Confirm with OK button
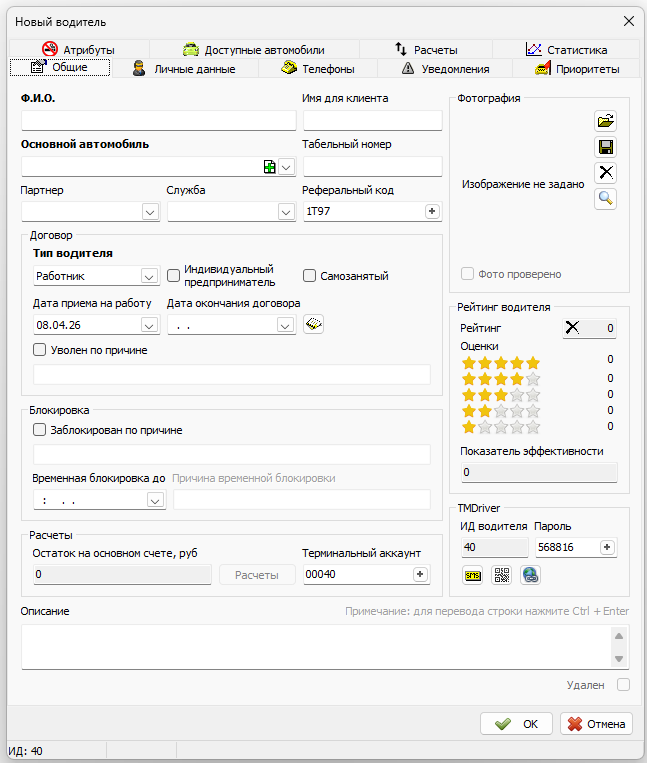The image size is (647, 763). tap(516, 724)
